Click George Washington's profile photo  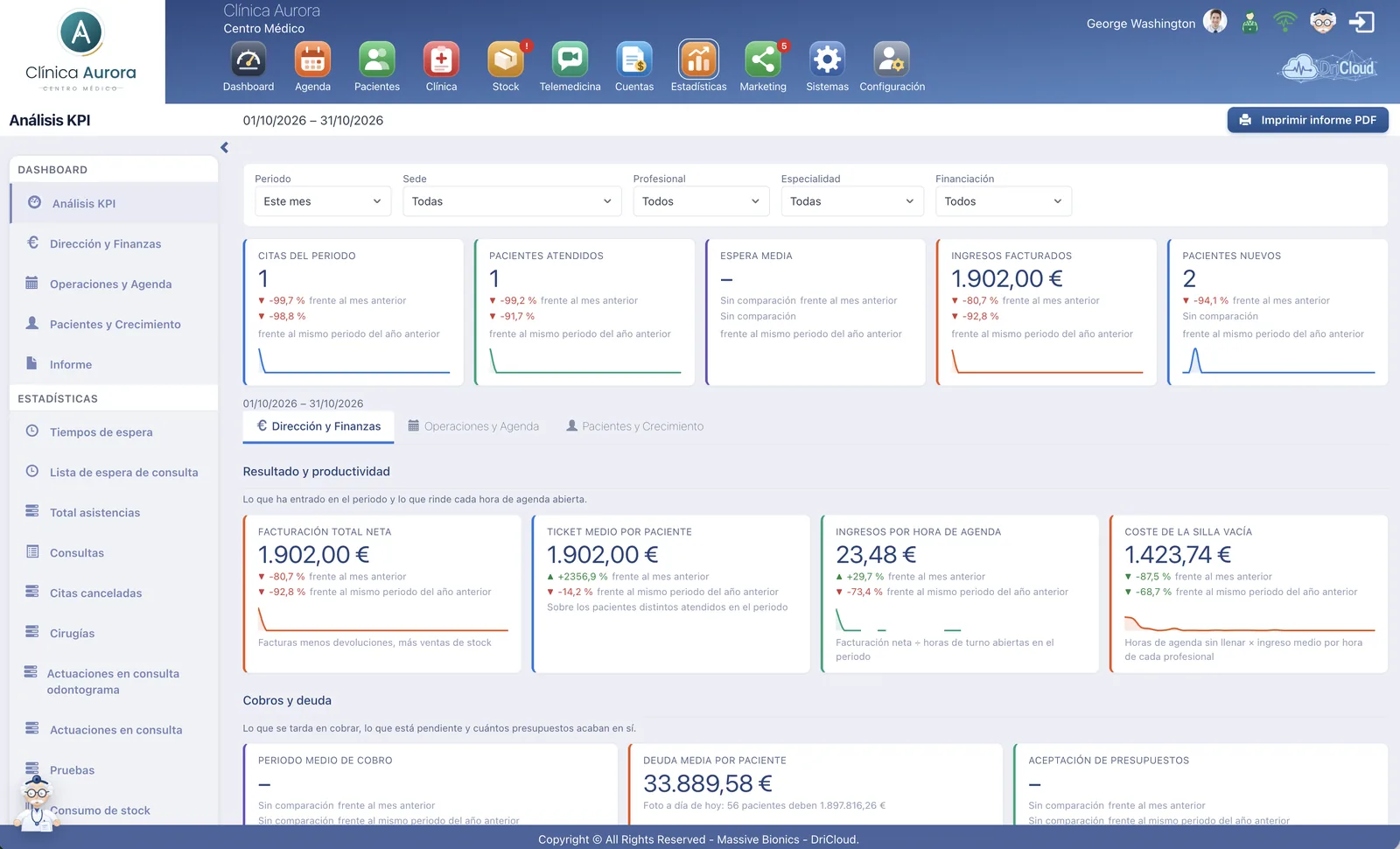tap(1215, 22)
